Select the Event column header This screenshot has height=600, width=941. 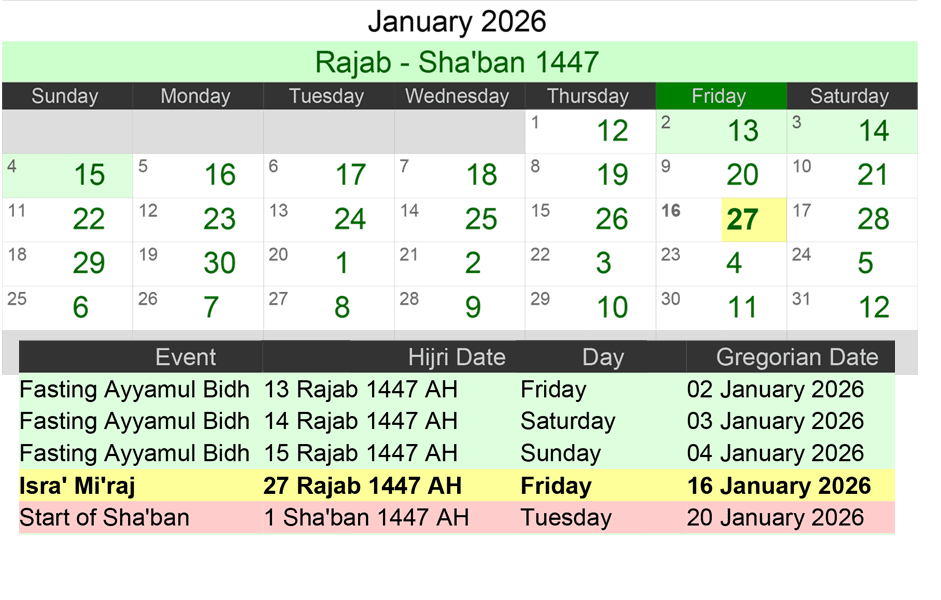pyautogui.click(x=184, y=357)
